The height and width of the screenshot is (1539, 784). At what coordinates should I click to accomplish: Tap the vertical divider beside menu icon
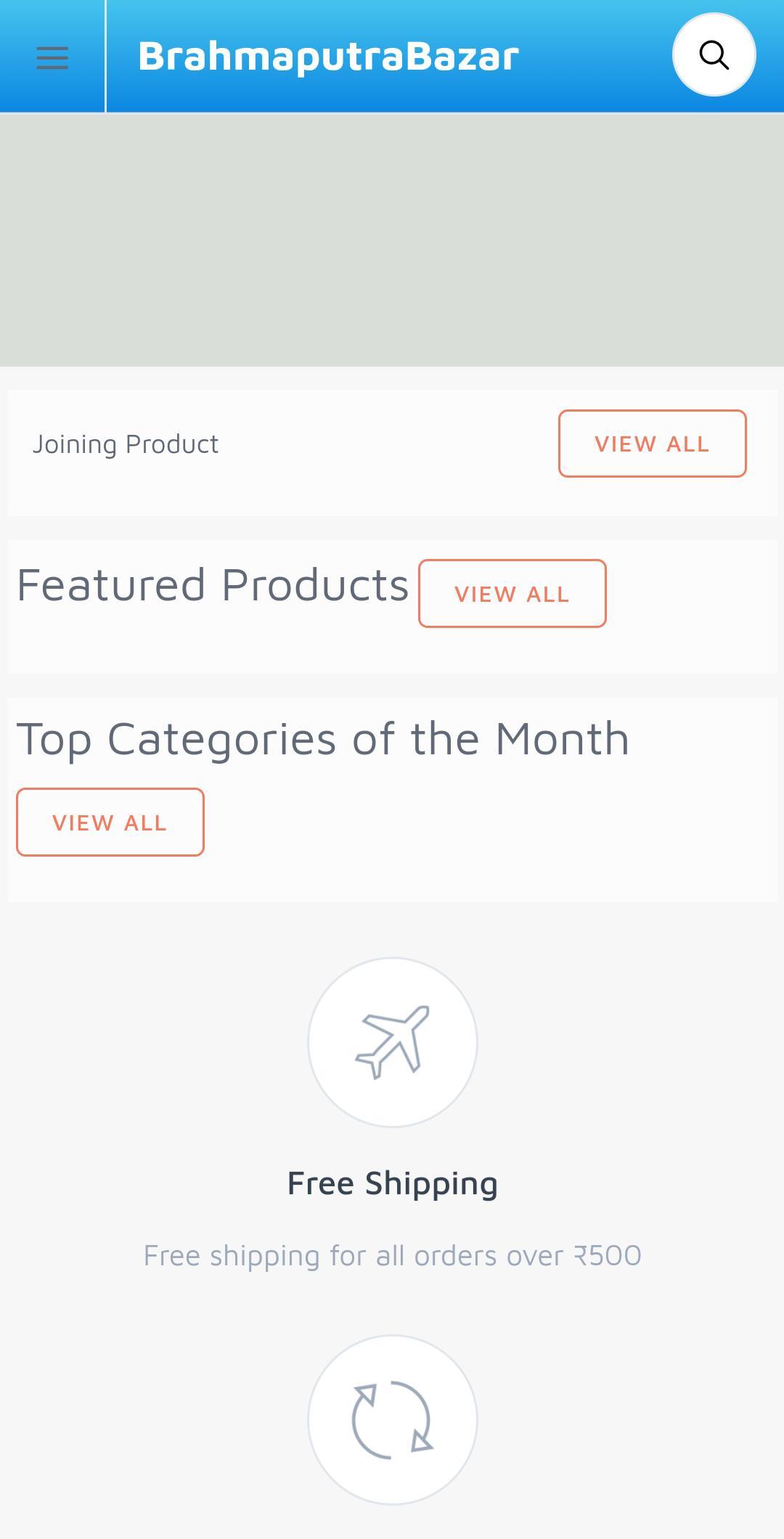106,57
